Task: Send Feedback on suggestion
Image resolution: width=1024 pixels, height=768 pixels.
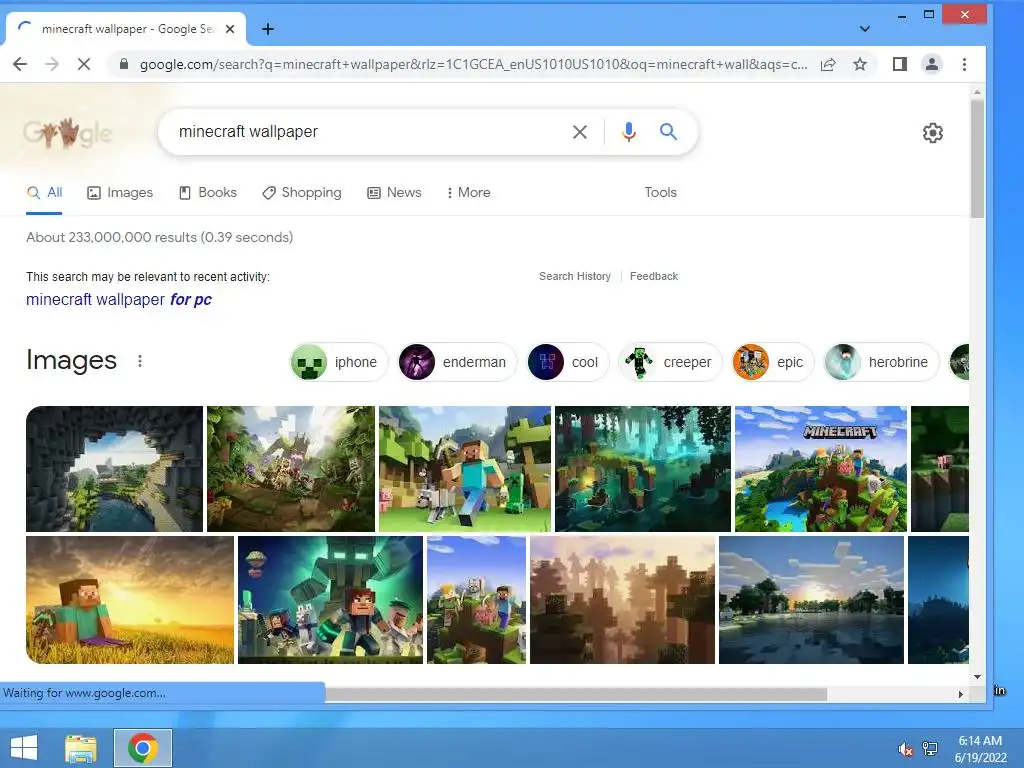Action: coord(654,276)
